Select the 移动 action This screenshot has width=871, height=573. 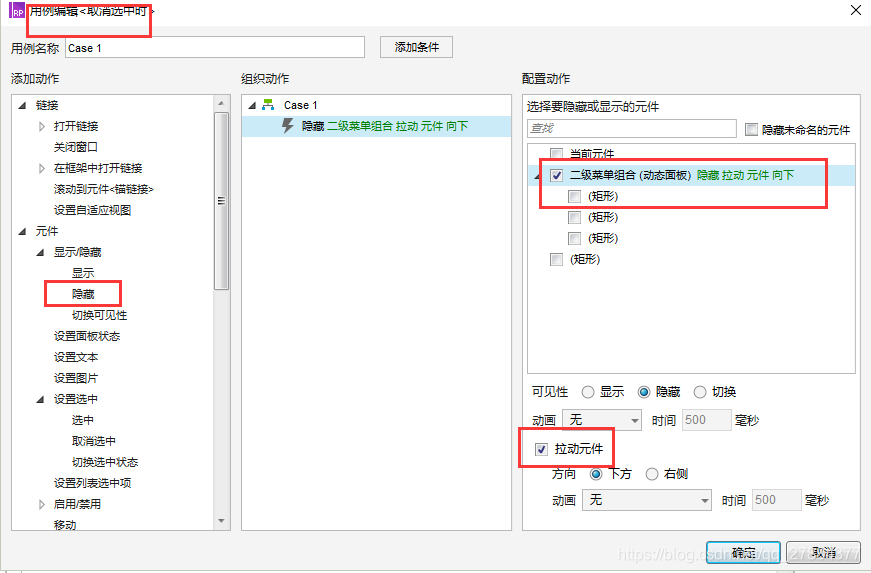[65, 525]
